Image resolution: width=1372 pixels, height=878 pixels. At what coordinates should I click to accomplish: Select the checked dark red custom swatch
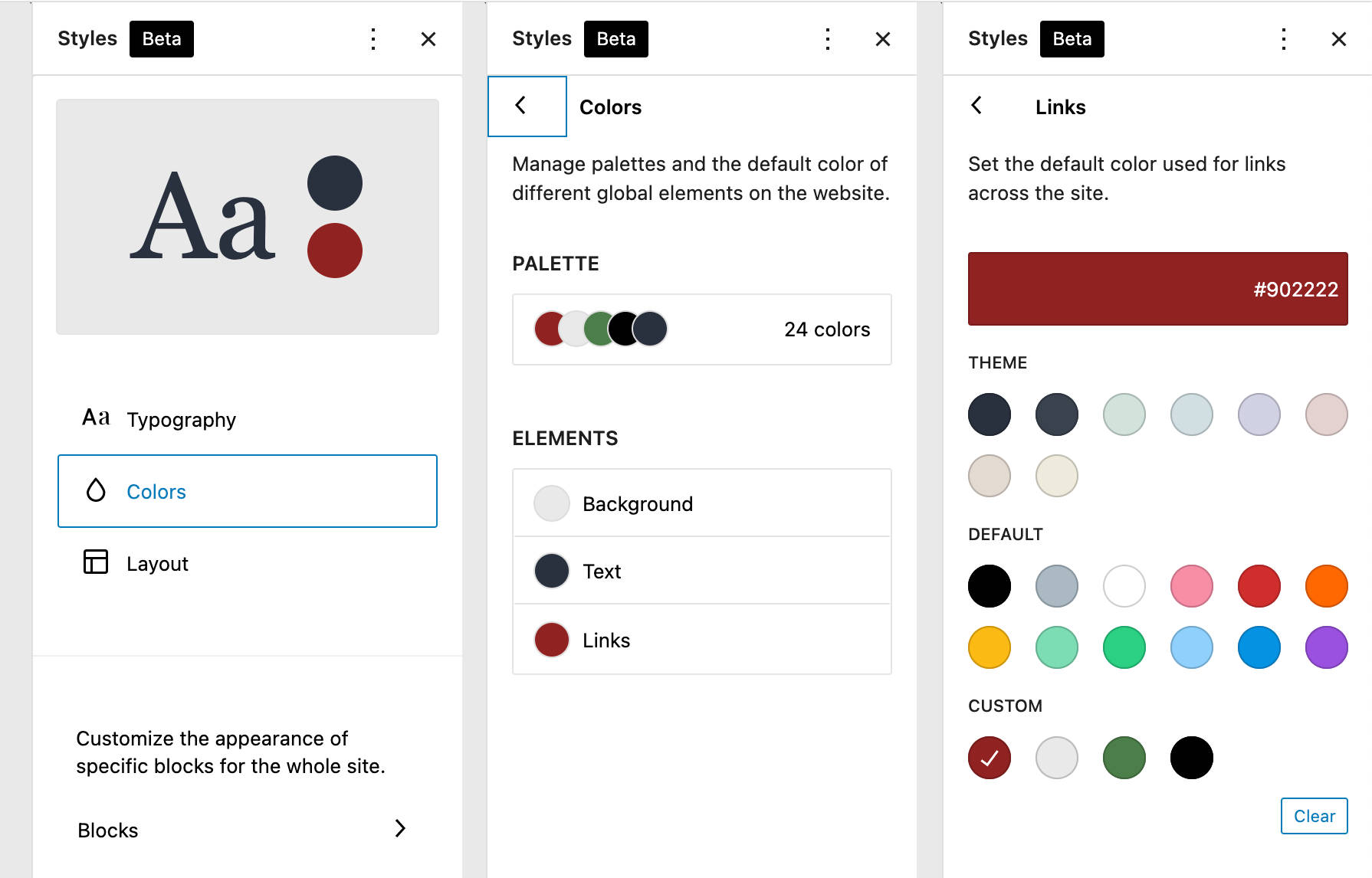pos(989,758)
